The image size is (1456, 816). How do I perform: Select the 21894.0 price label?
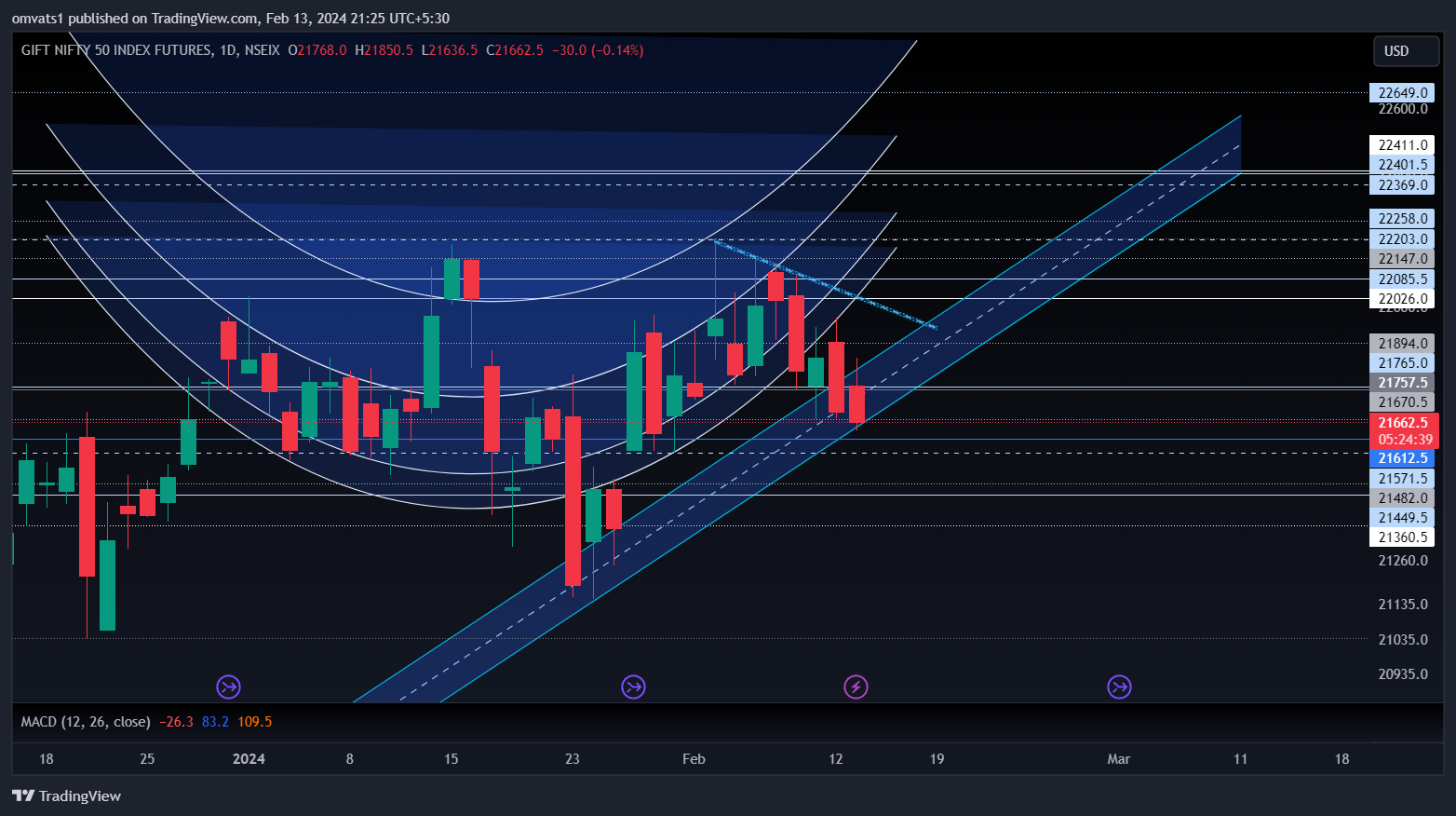[x=1402, y=344]
